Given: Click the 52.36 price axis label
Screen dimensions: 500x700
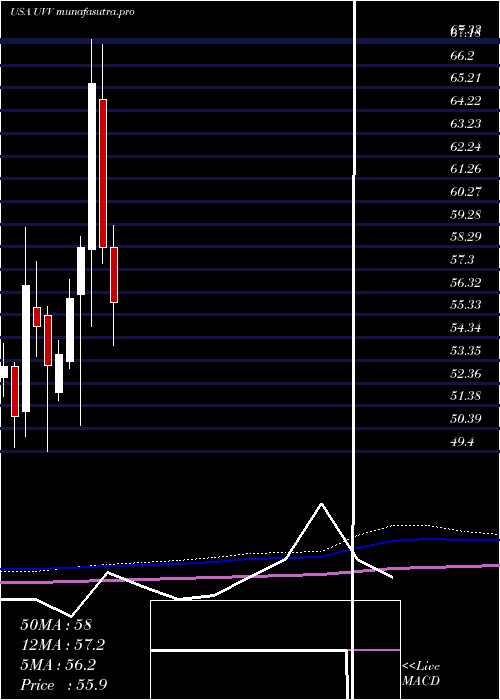Looking at the screenshot, I should point(466,374).
